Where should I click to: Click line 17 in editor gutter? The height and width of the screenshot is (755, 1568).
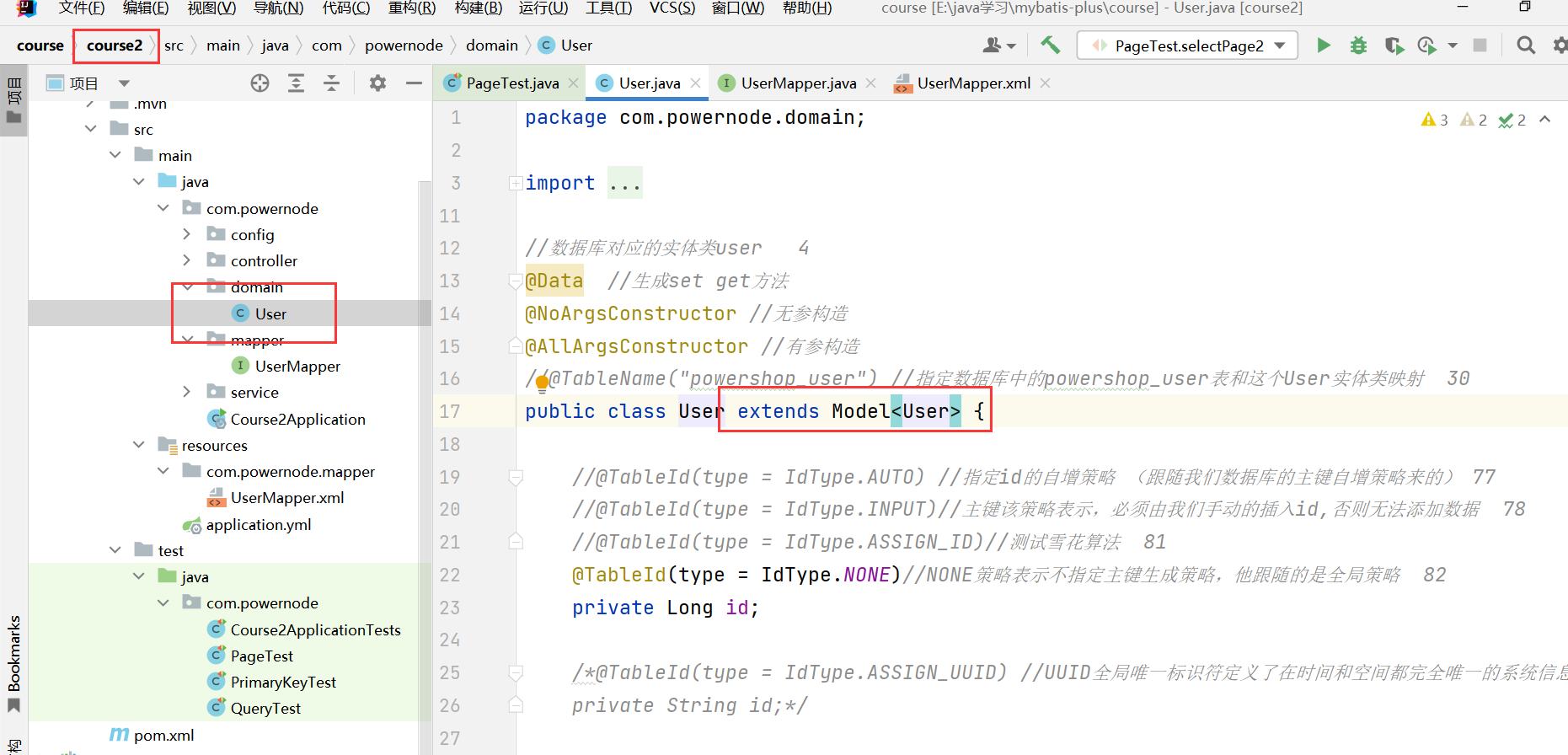(x=450, y=411)
